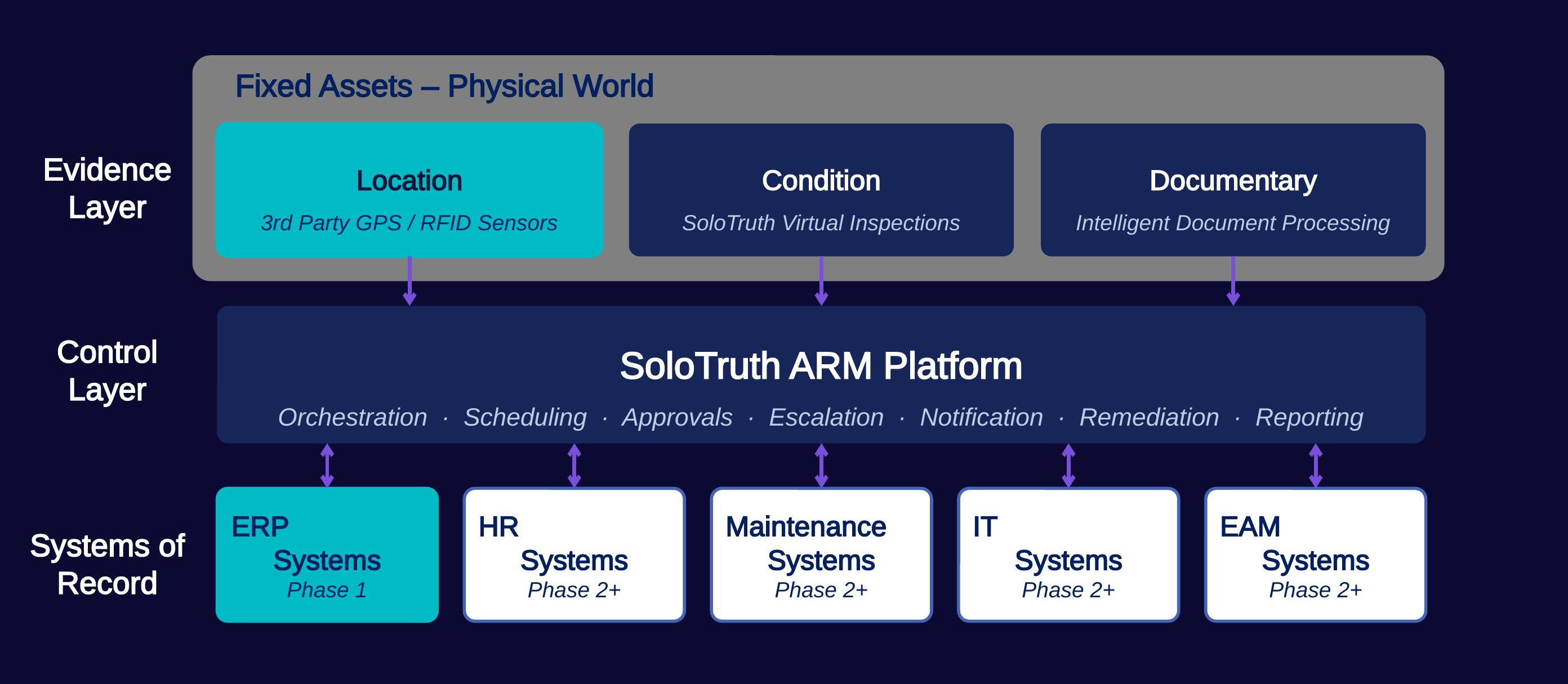
Task: Click the SoloTruth ARM Platform title
Action: point(821,366)
